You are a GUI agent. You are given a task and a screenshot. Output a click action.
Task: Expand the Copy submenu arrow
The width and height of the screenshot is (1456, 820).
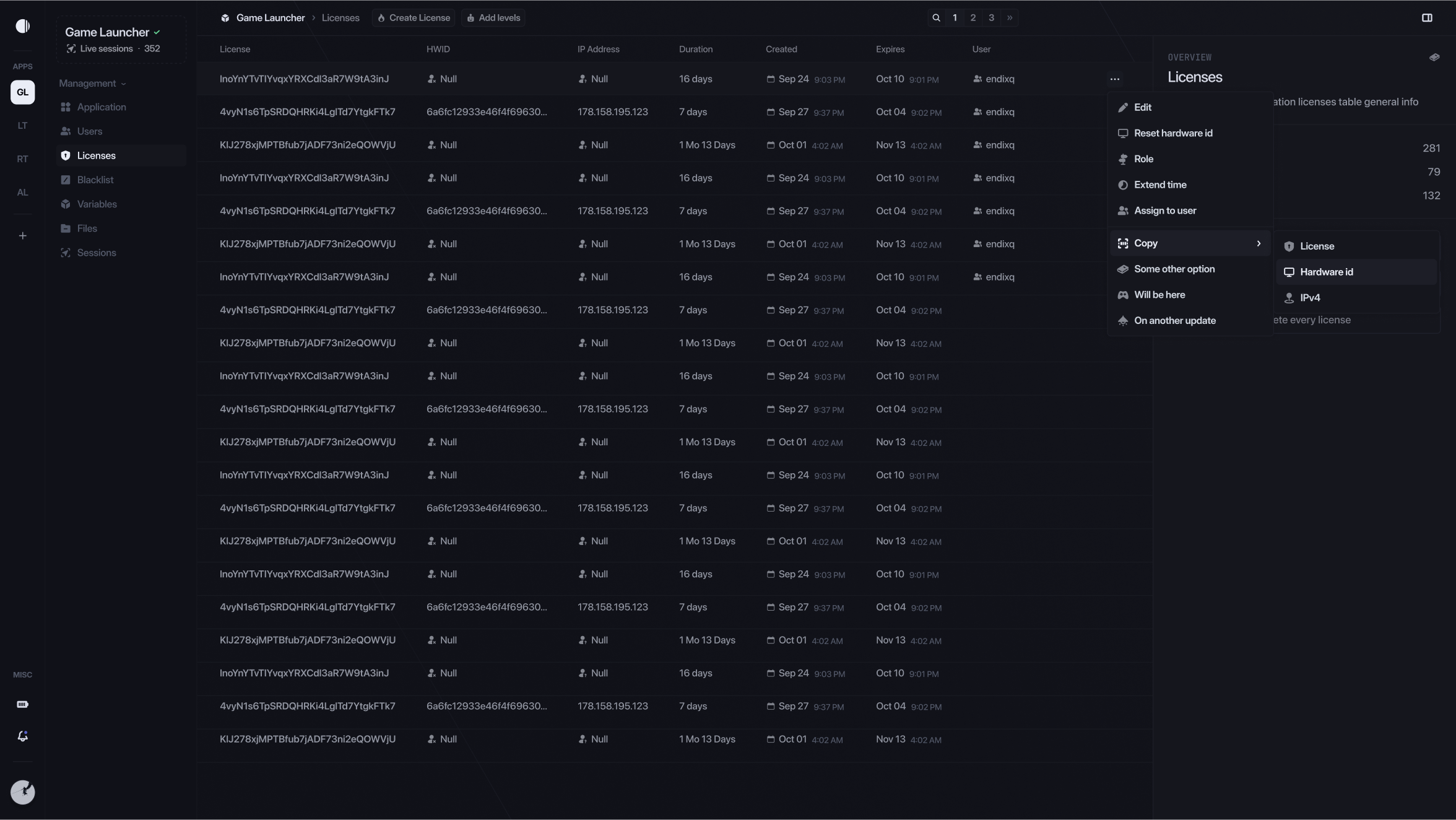tap(1258, 243)
